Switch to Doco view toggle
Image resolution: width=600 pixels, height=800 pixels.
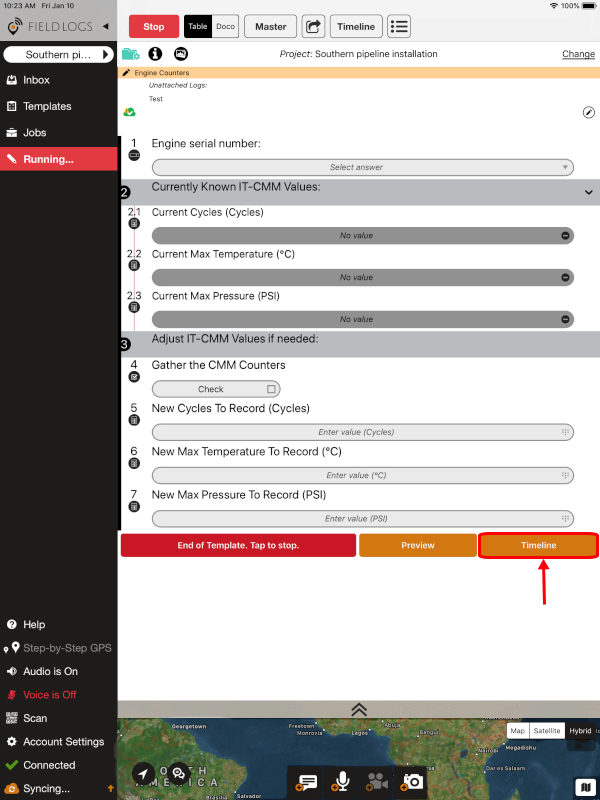(225, 27)
